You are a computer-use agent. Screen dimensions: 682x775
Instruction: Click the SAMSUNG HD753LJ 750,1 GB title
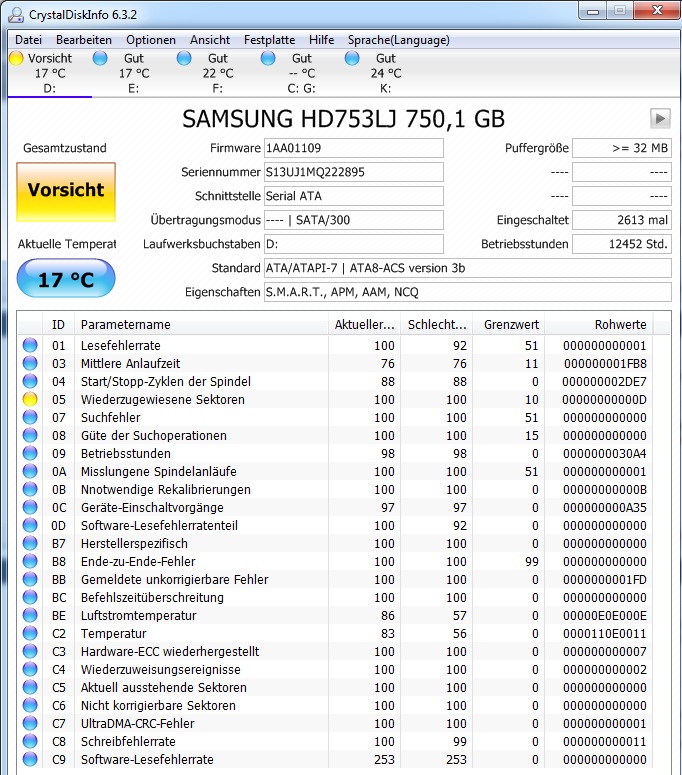tap(343, 119)
